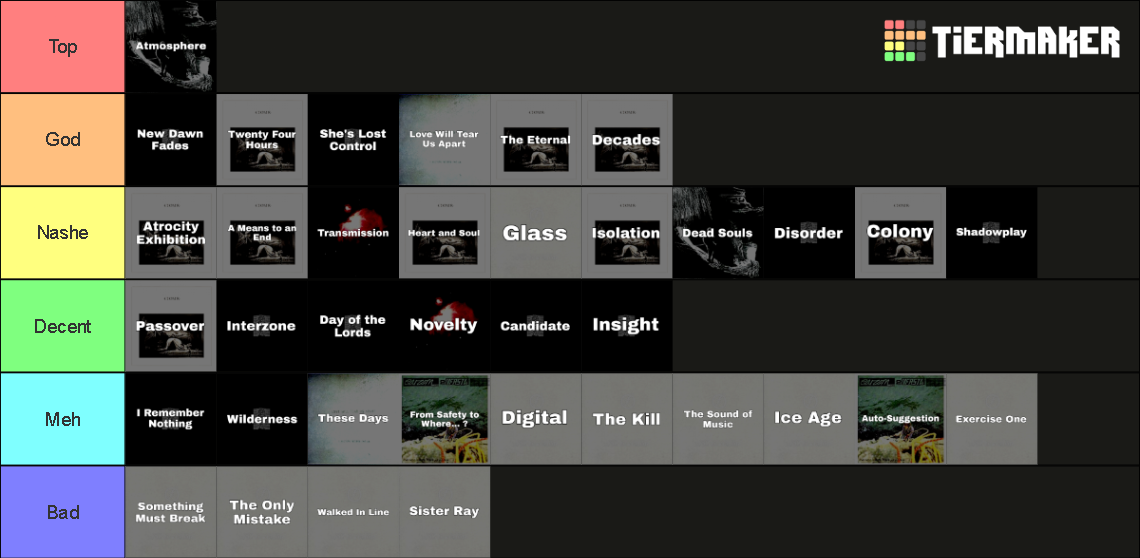Click the Insight tile
The height and width of the screenshot is (558, 1140).
[627, 326]
